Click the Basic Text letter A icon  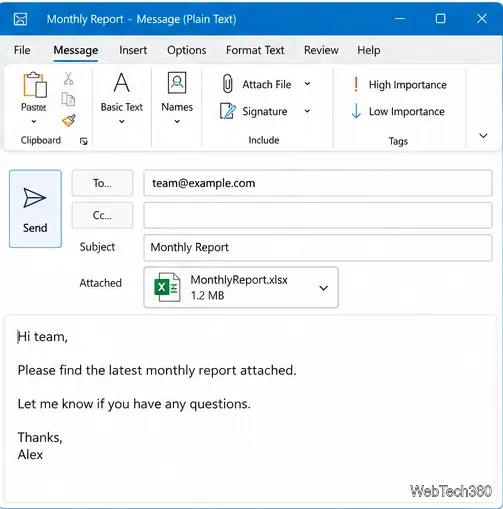[122, 82]
